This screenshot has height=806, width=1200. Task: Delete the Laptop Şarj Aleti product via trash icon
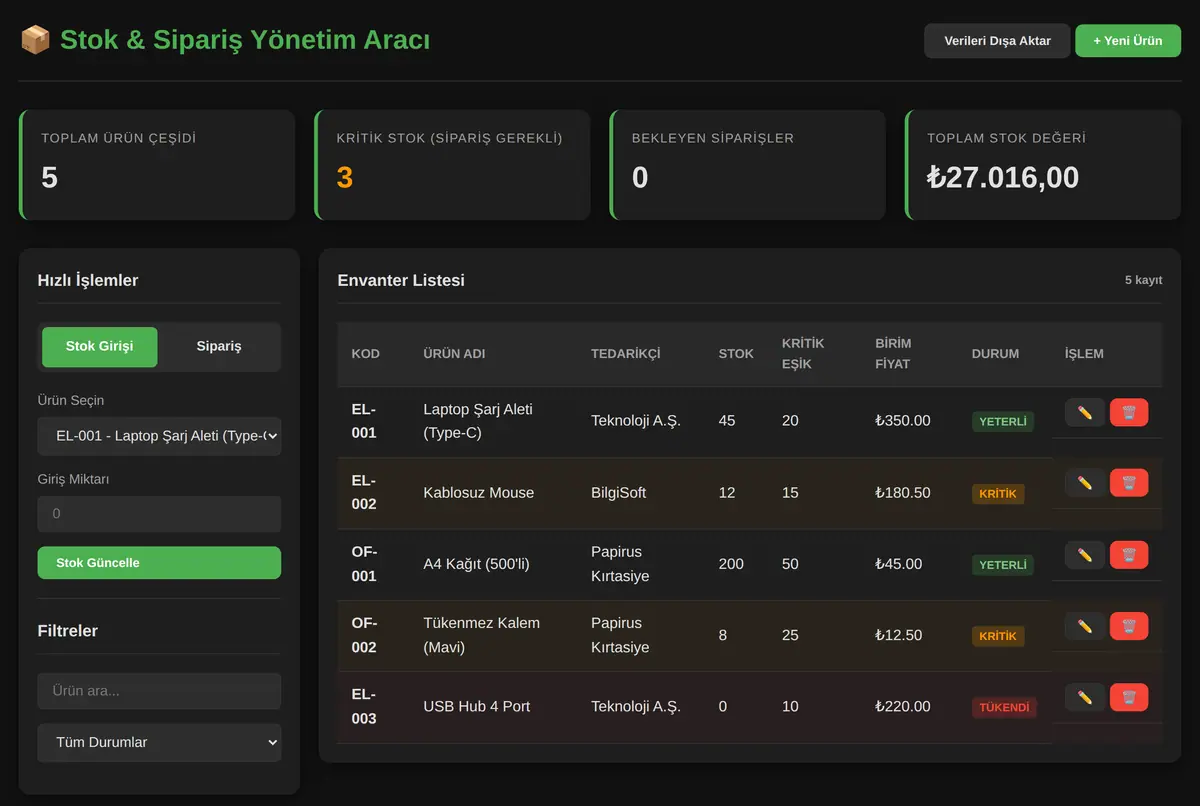pos(1129,412)
